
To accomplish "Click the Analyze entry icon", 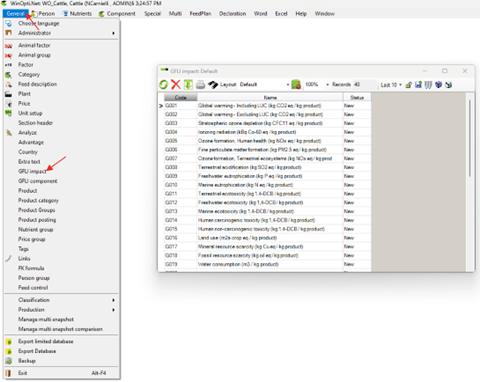I will pos(9,133).
